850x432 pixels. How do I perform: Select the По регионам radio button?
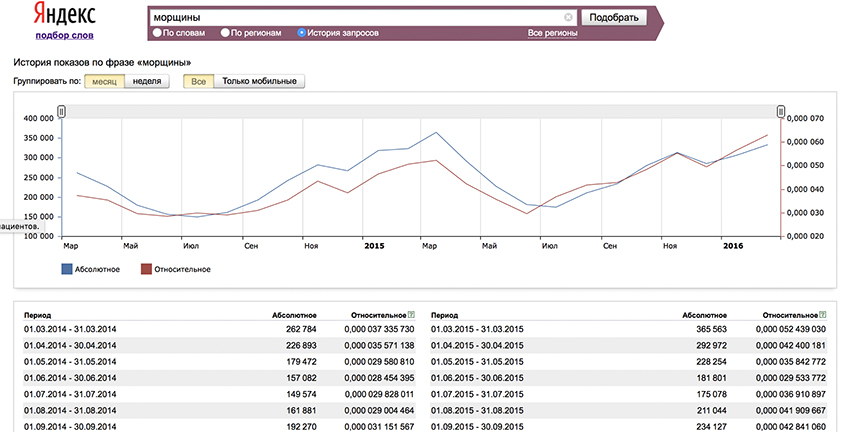pos(225,33)
